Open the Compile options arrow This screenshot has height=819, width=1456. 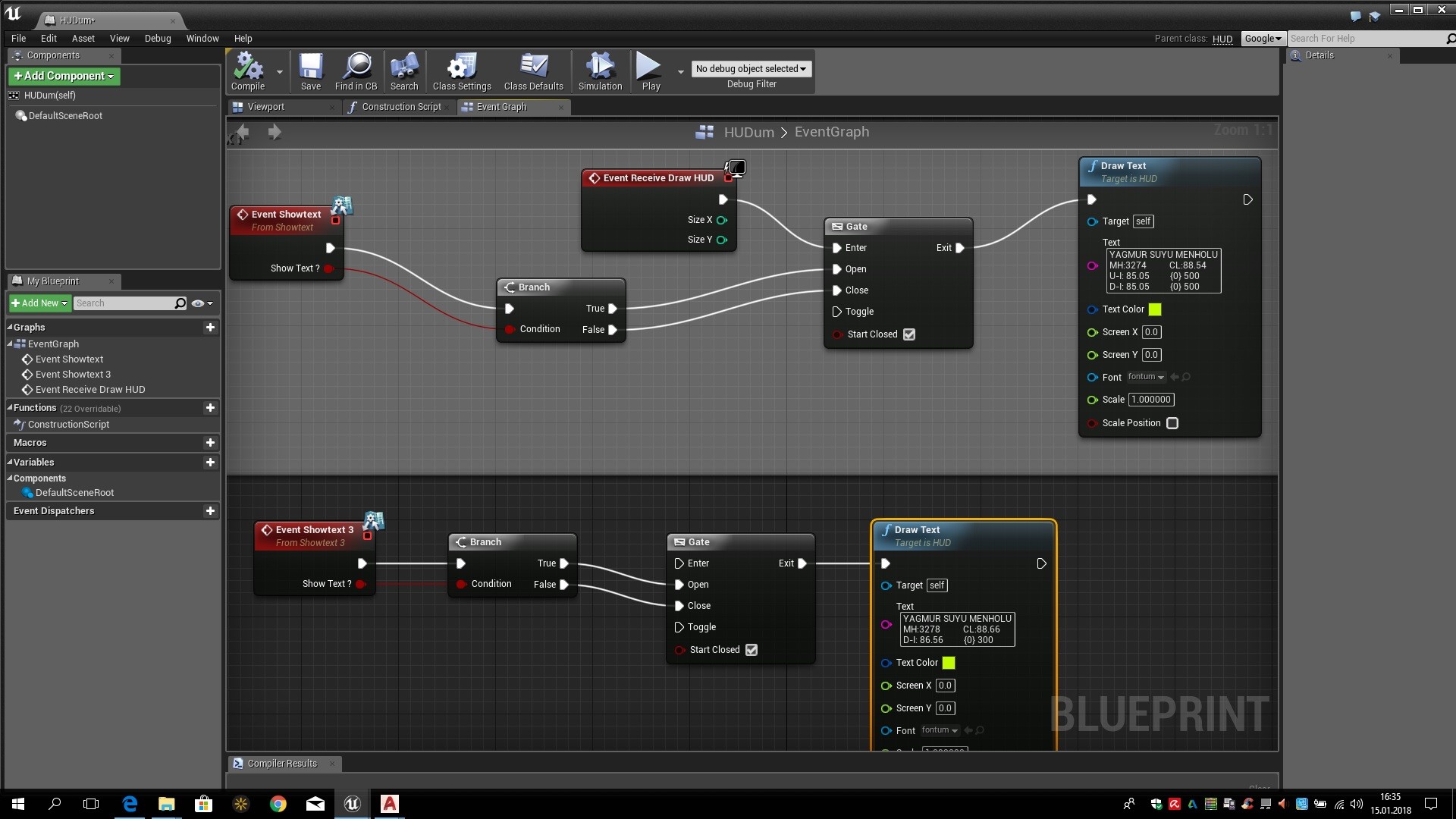(280, 72)
